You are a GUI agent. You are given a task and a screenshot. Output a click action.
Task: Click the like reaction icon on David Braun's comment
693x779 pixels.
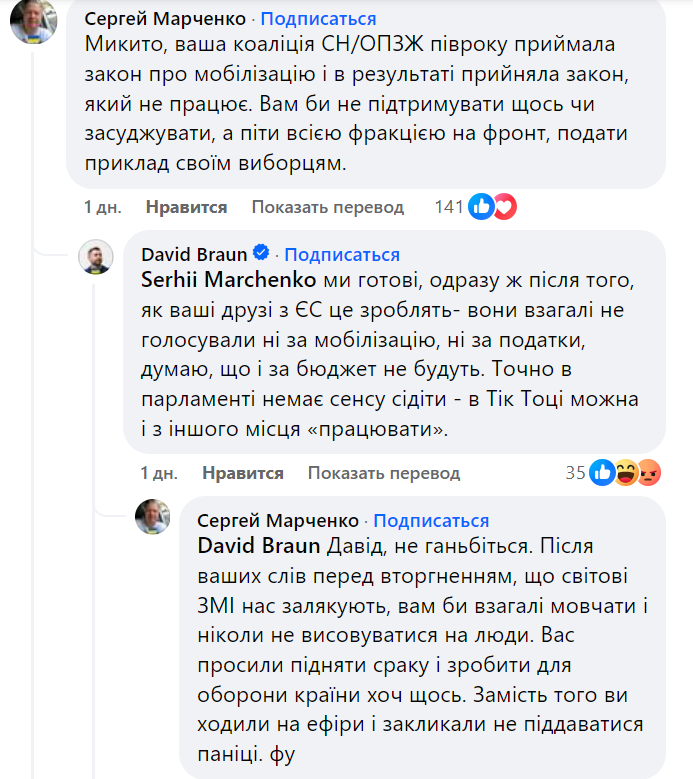[x=601, y=473]
